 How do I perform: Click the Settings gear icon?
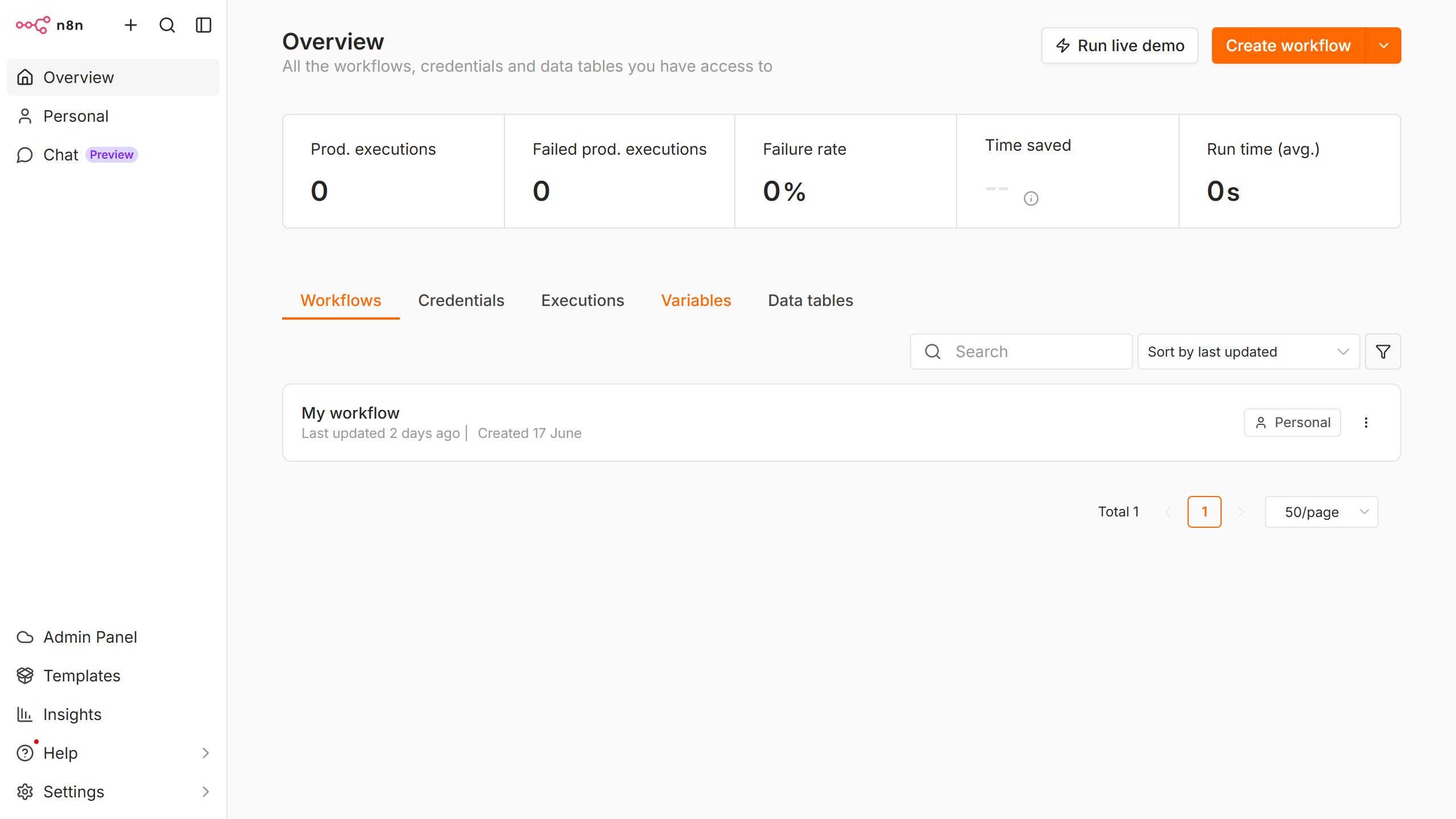25,792
